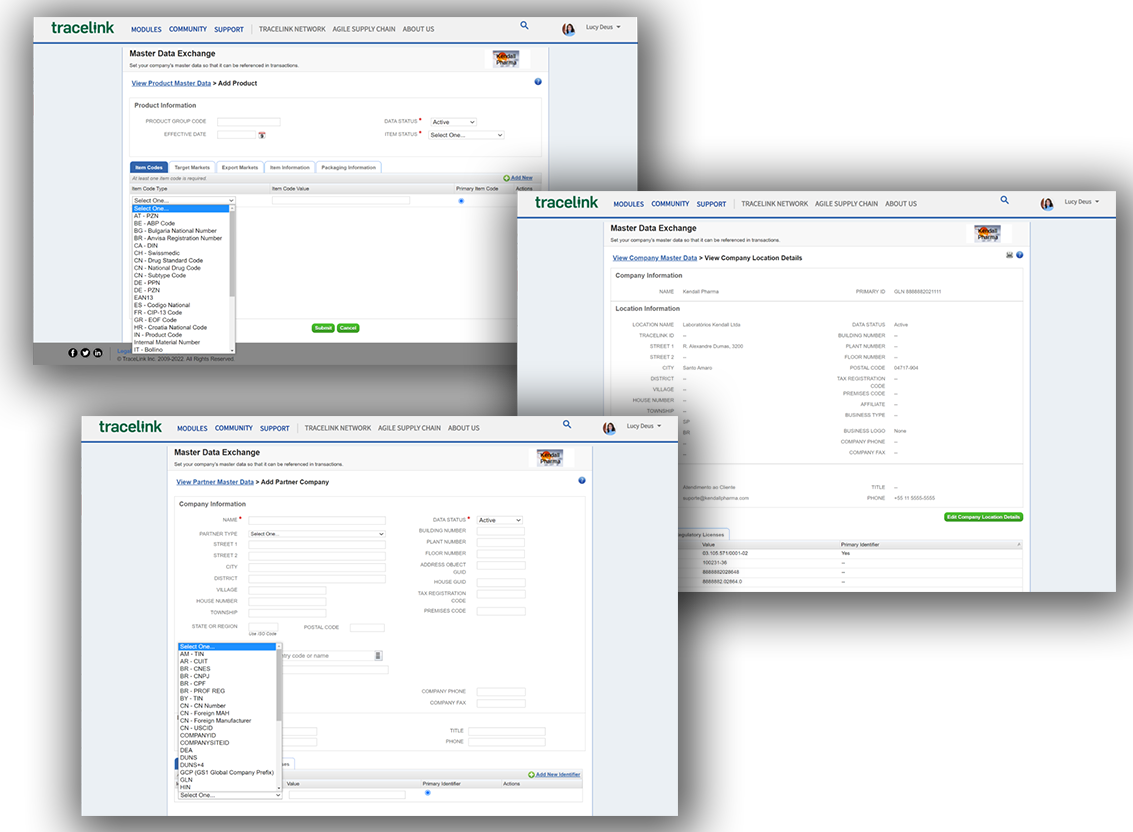Collapse the Item Code Type dropdown
This screenshot has width=1133, height=832.
tap(184, 200)
